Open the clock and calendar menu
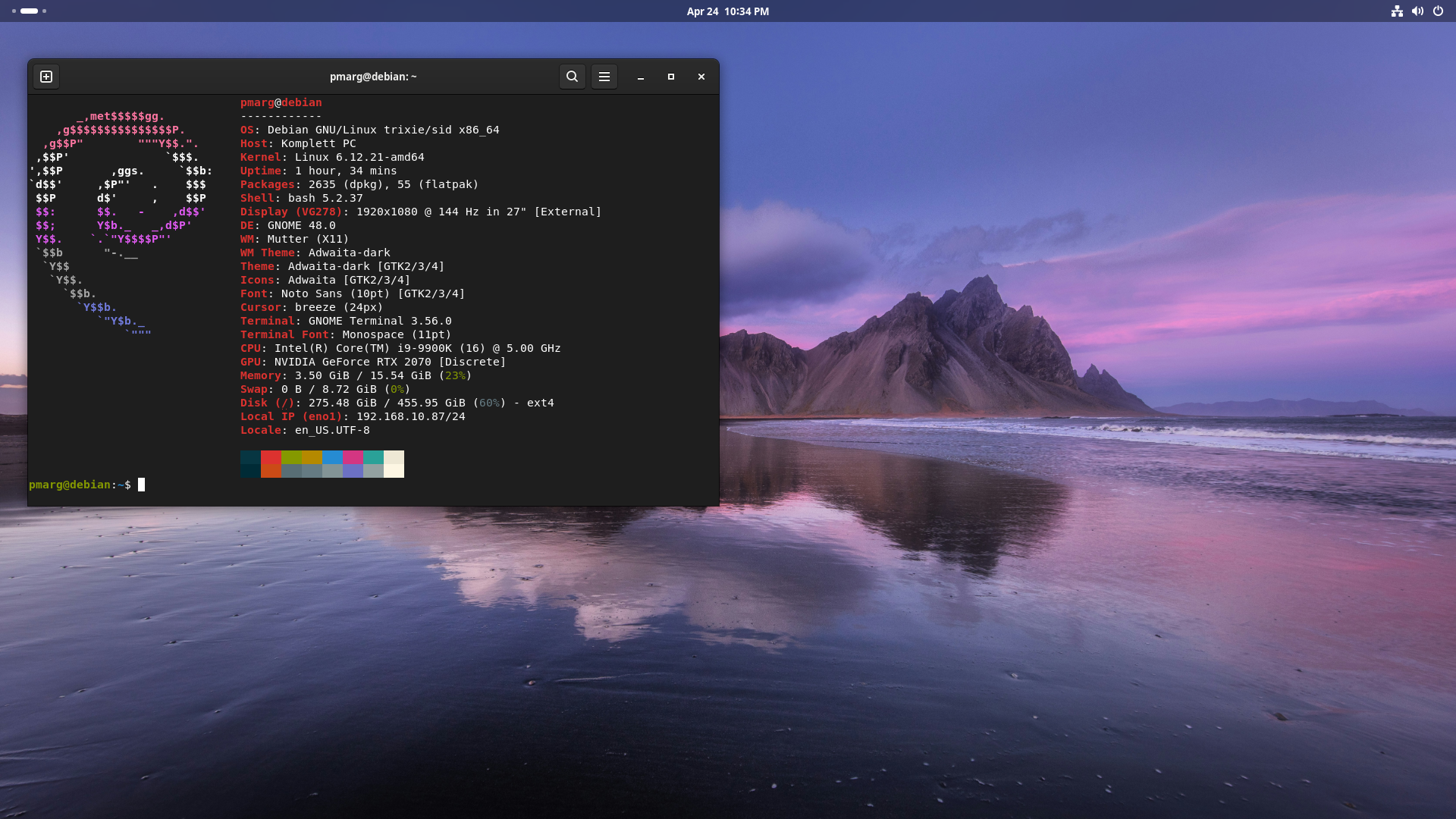 click(x=727, y=11)
